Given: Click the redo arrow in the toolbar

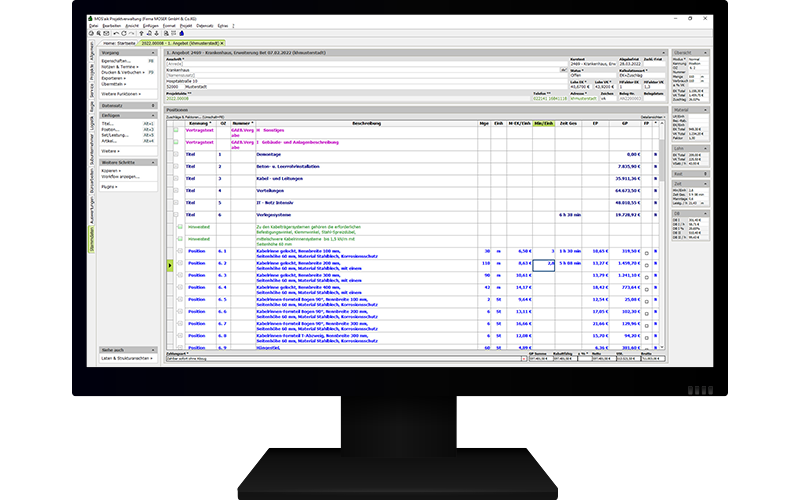Looking at the screenshot, I should click(x=131, y=34).
